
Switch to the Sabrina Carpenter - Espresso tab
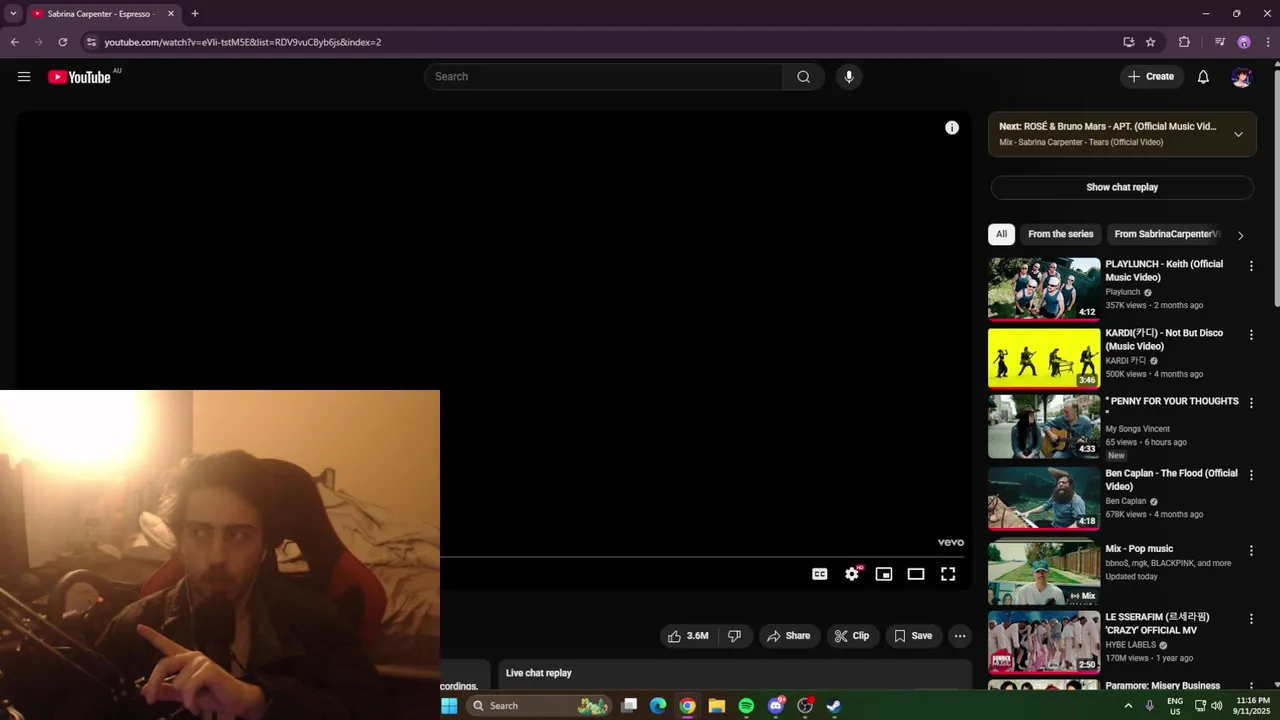point(101,14)
